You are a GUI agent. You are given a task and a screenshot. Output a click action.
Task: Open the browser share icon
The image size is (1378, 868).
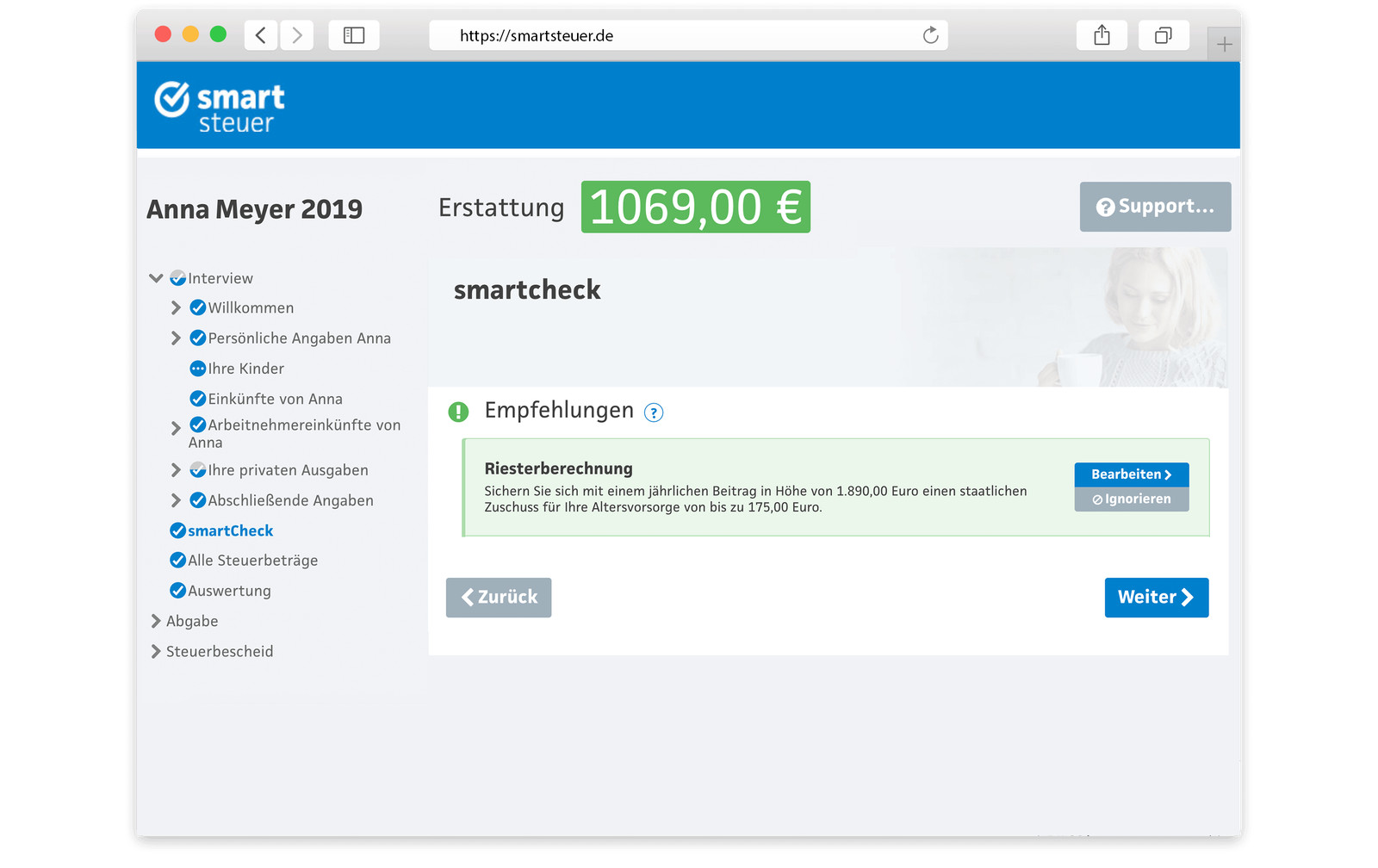1102,35
